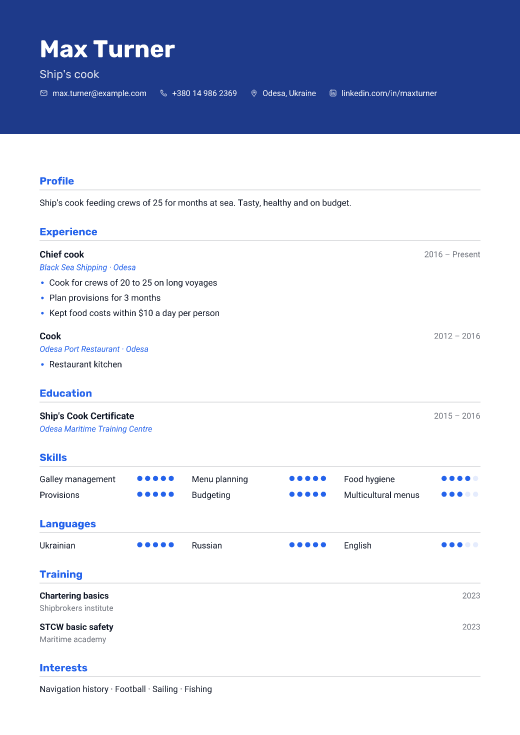
Task: Click the Football interest
Action: point(130,689)
